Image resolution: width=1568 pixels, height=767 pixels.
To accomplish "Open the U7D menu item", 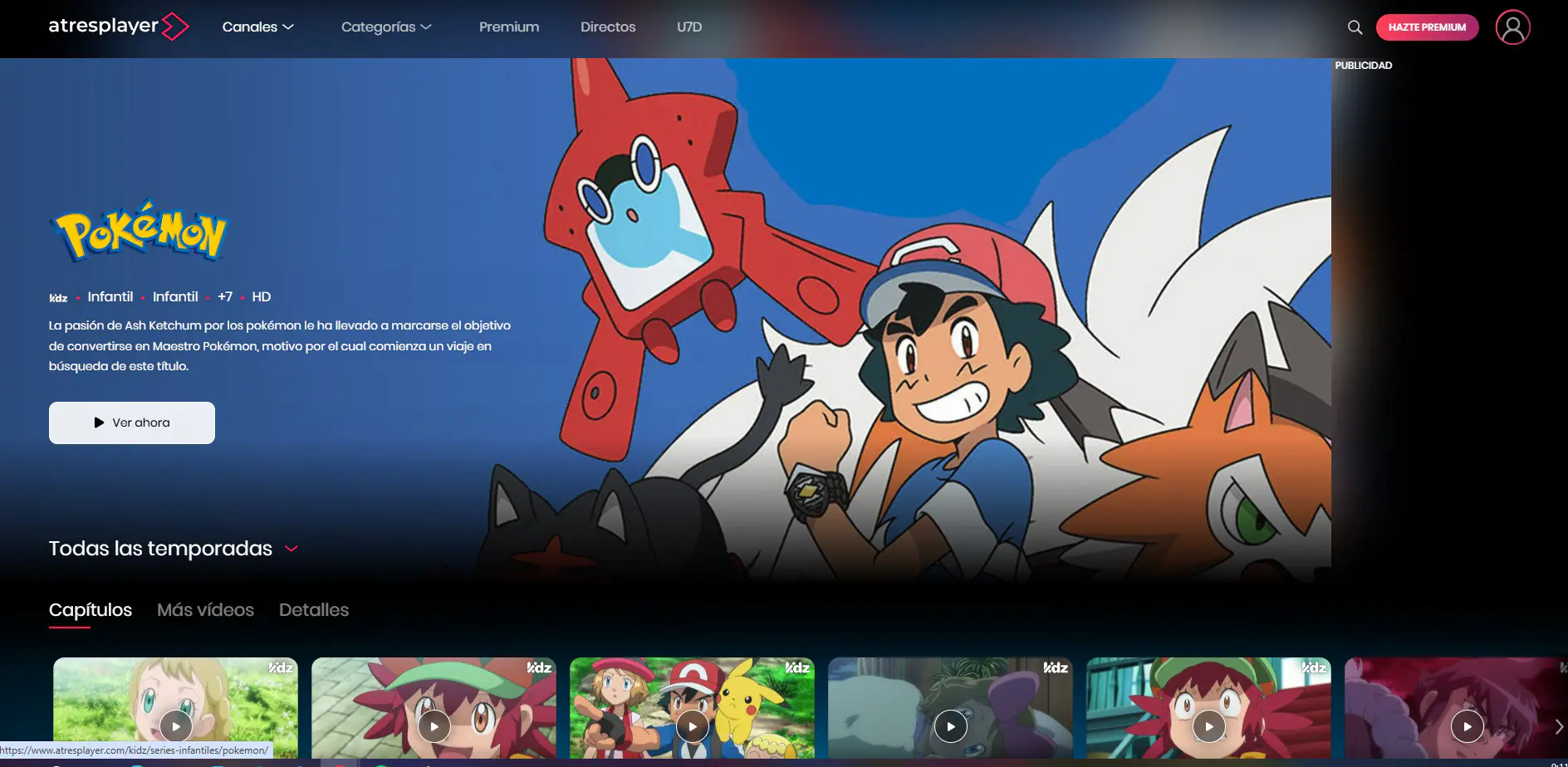I will point(689,27).
